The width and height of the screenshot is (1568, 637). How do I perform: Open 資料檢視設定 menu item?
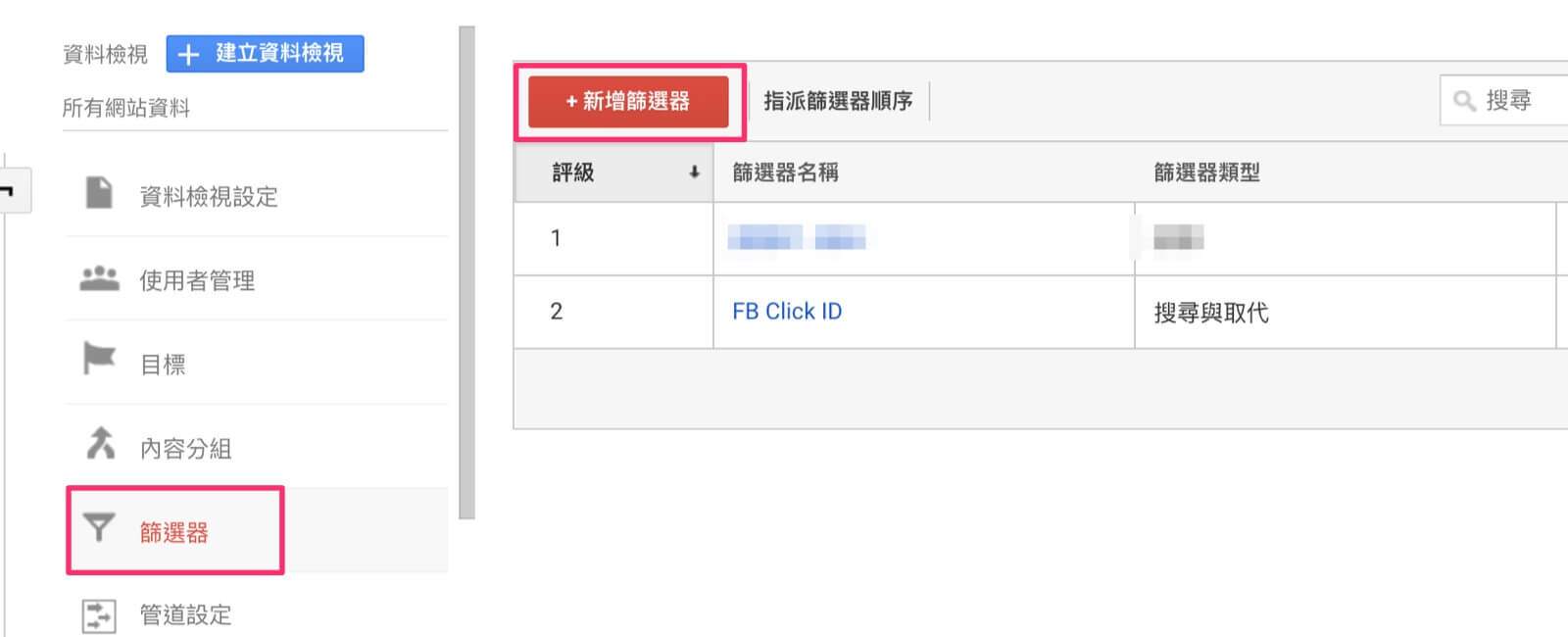coord(209,197)
